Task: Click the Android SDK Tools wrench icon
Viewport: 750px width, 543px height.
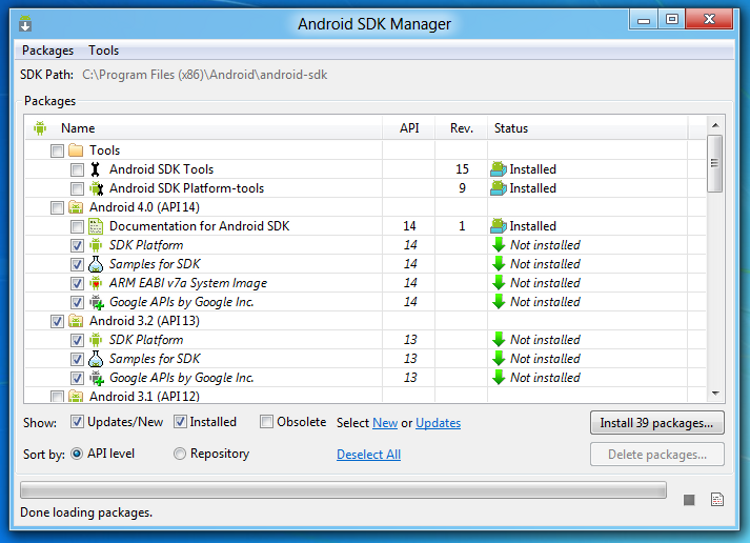Action: point(95,169)
